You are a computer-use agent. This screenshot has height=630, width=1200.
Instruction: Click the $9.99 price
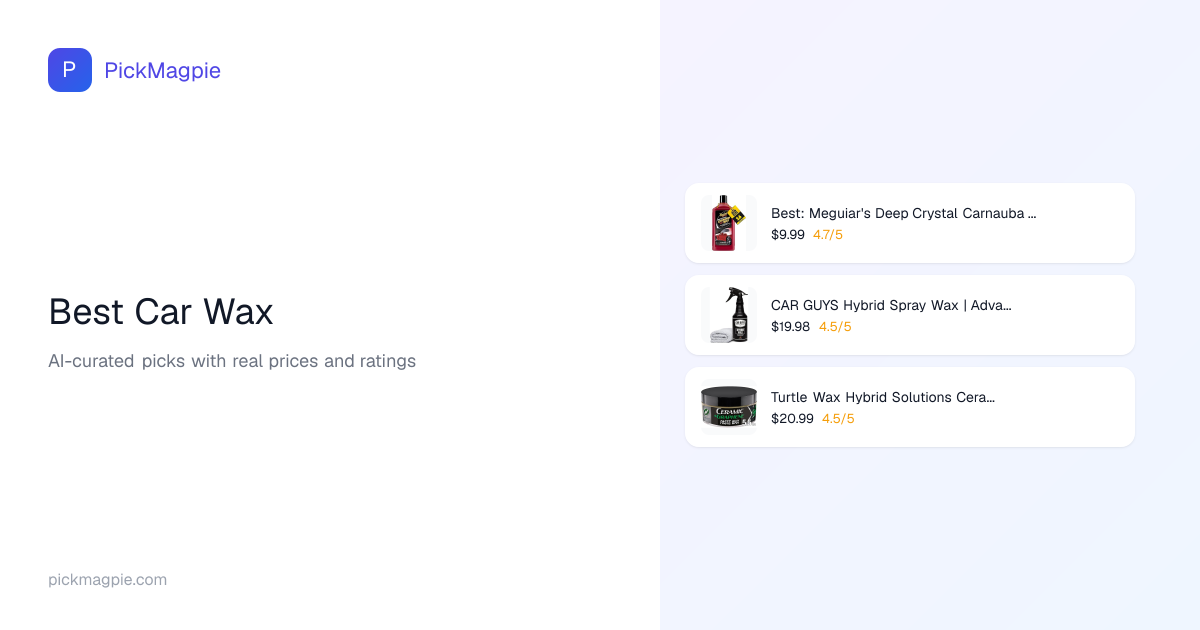point(787,235)
